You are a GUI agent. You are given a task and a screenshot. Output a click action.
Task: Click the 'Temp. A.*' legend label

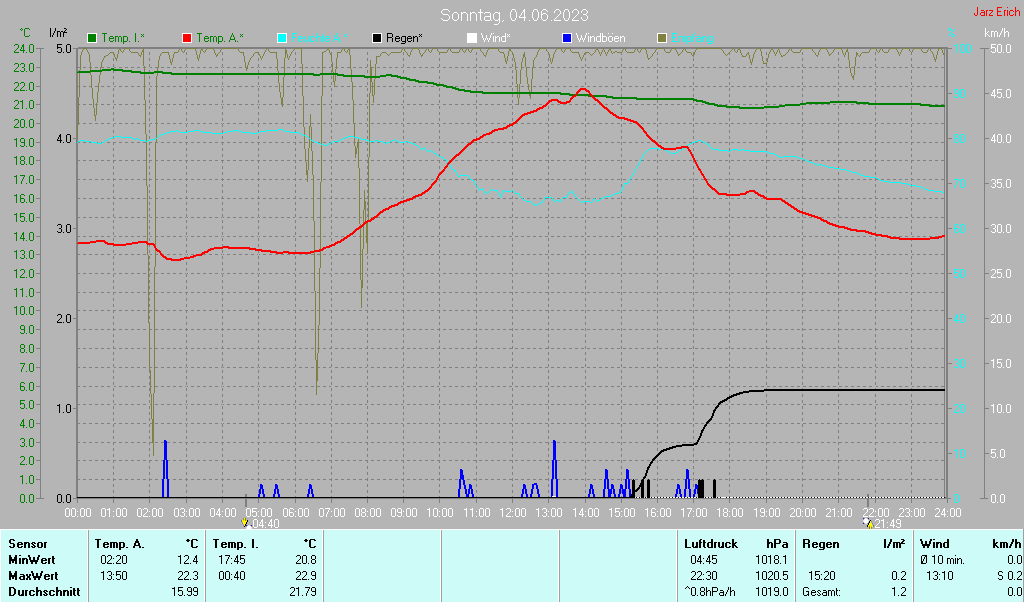(220, 39)
